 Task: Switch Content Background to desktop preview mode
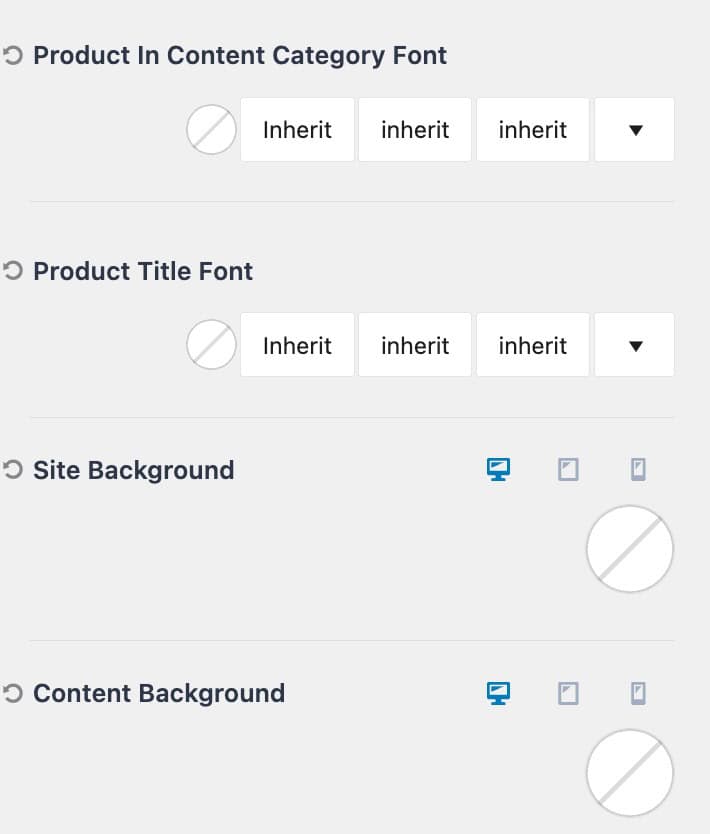pyautogui.click(x=498, y=692)
